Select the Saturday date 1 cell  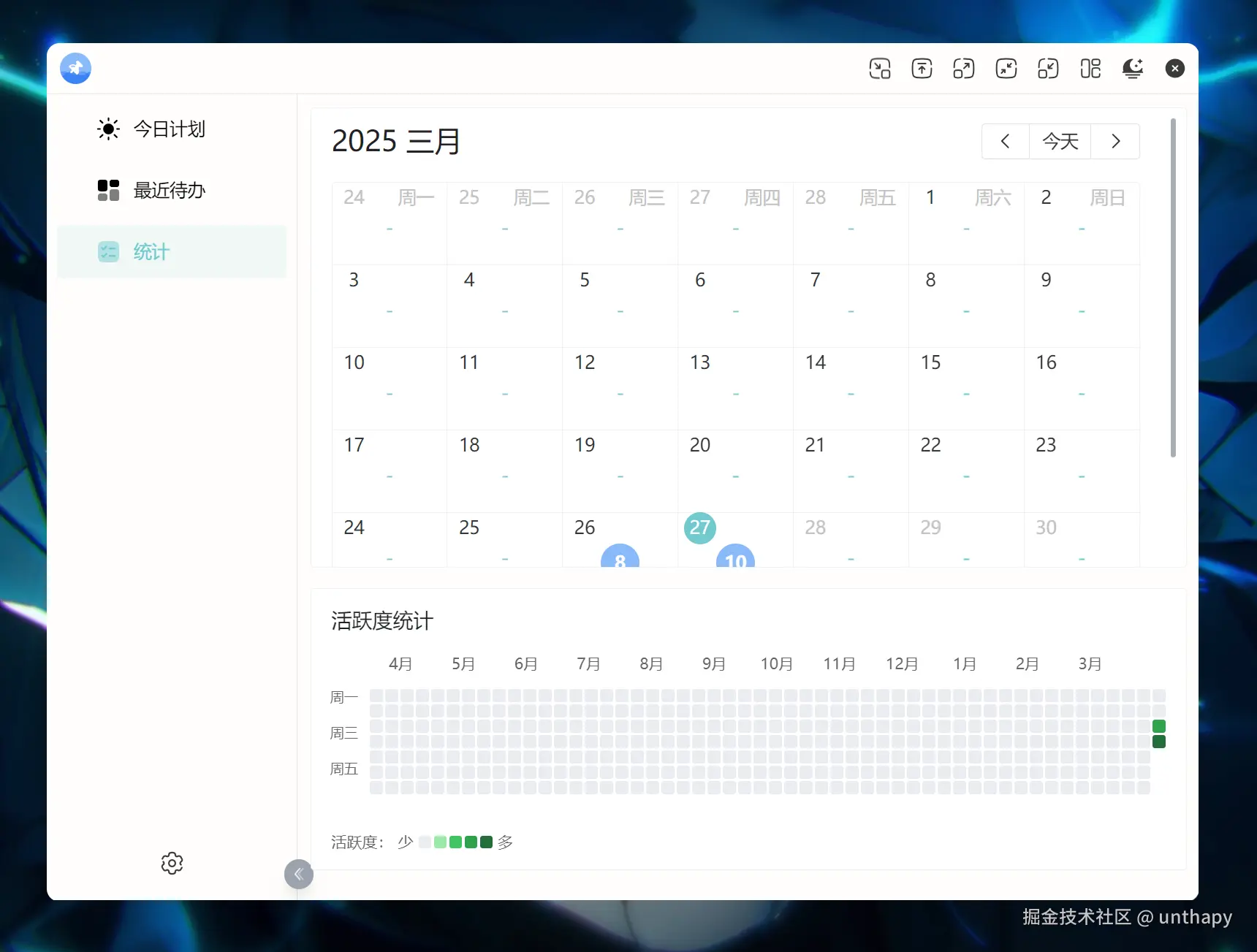[x=967, y=224]
